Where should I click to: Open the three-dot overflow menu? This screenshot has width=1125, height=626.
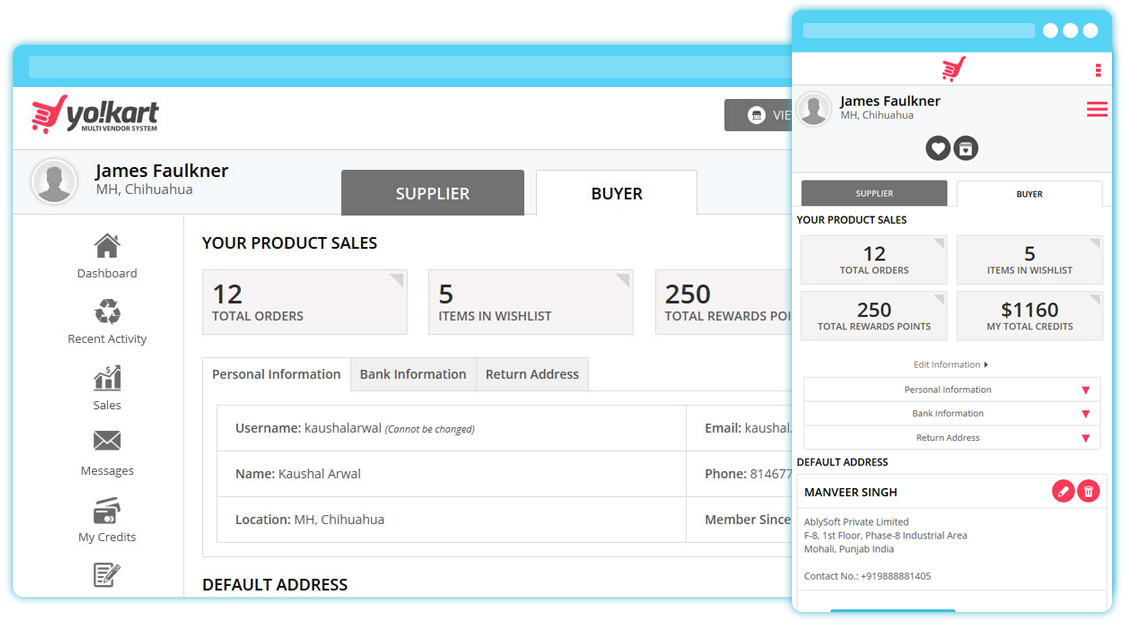1097,68
